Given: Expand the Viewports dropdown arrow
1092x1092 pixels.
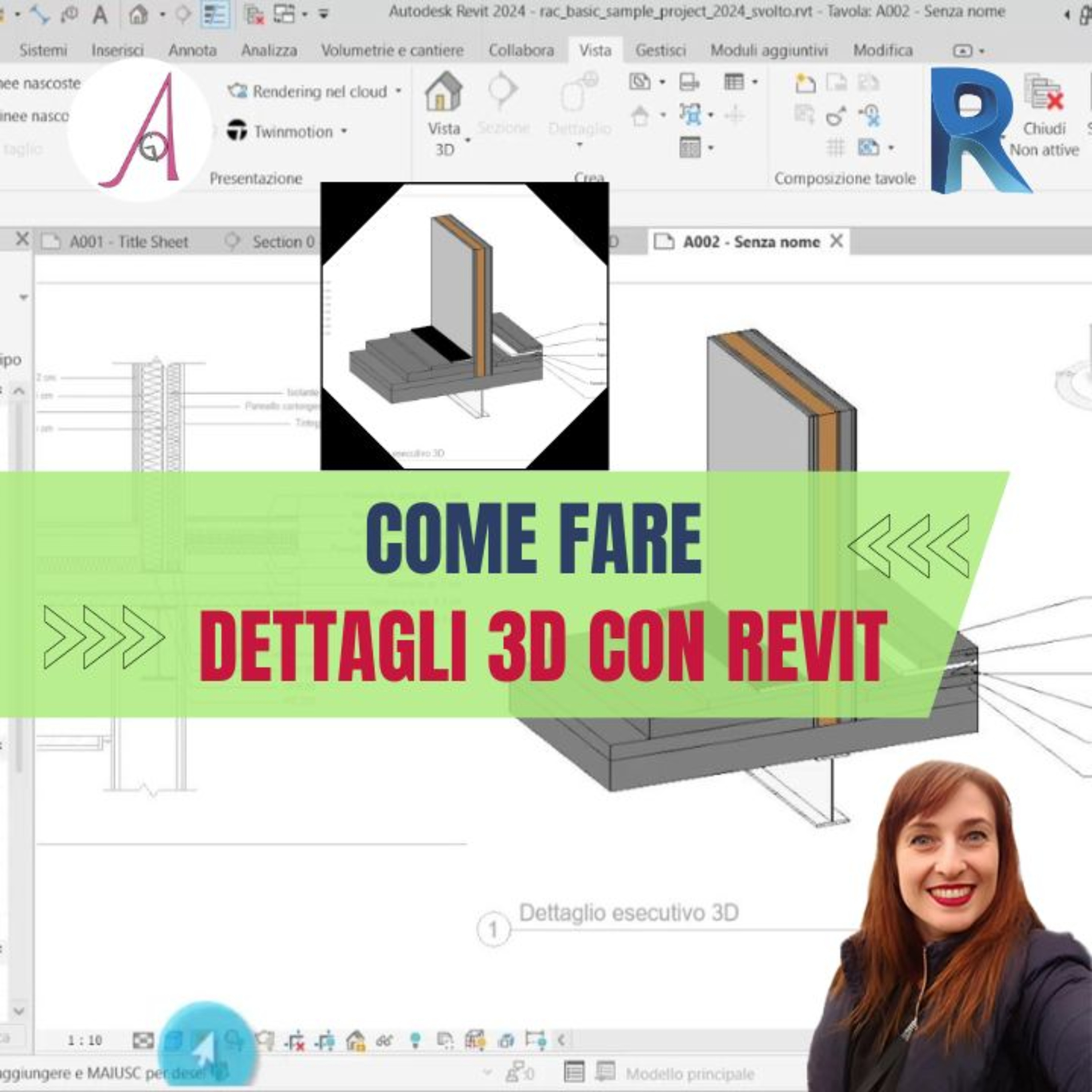Looking at the screenshot, I should click(891, 148).
